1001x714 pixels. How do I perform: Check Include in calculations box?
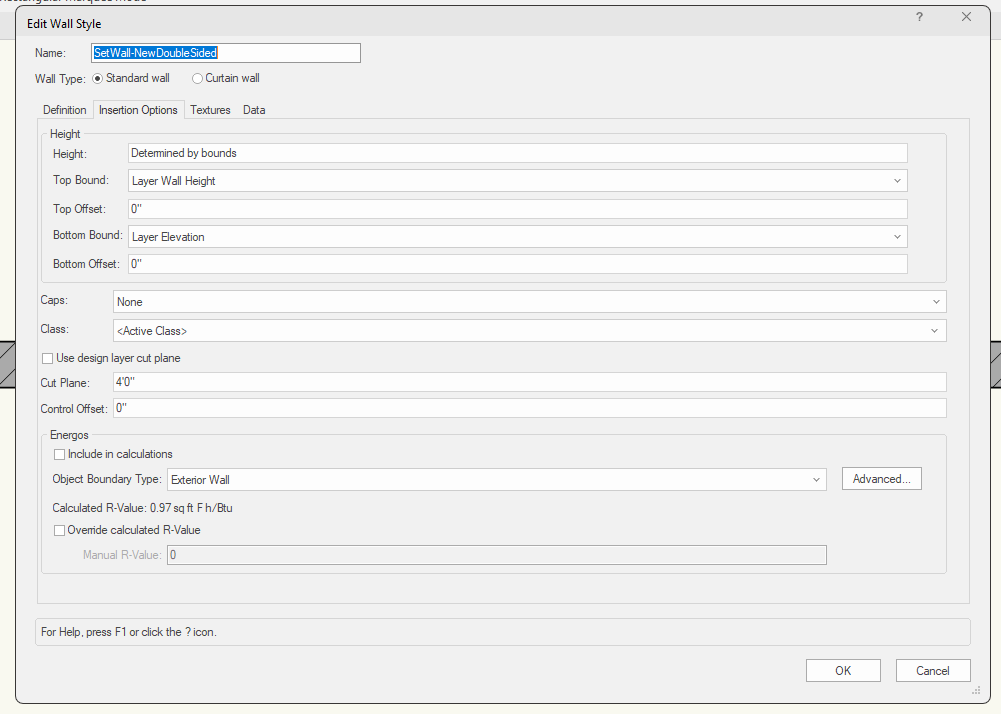click(60, 454)
